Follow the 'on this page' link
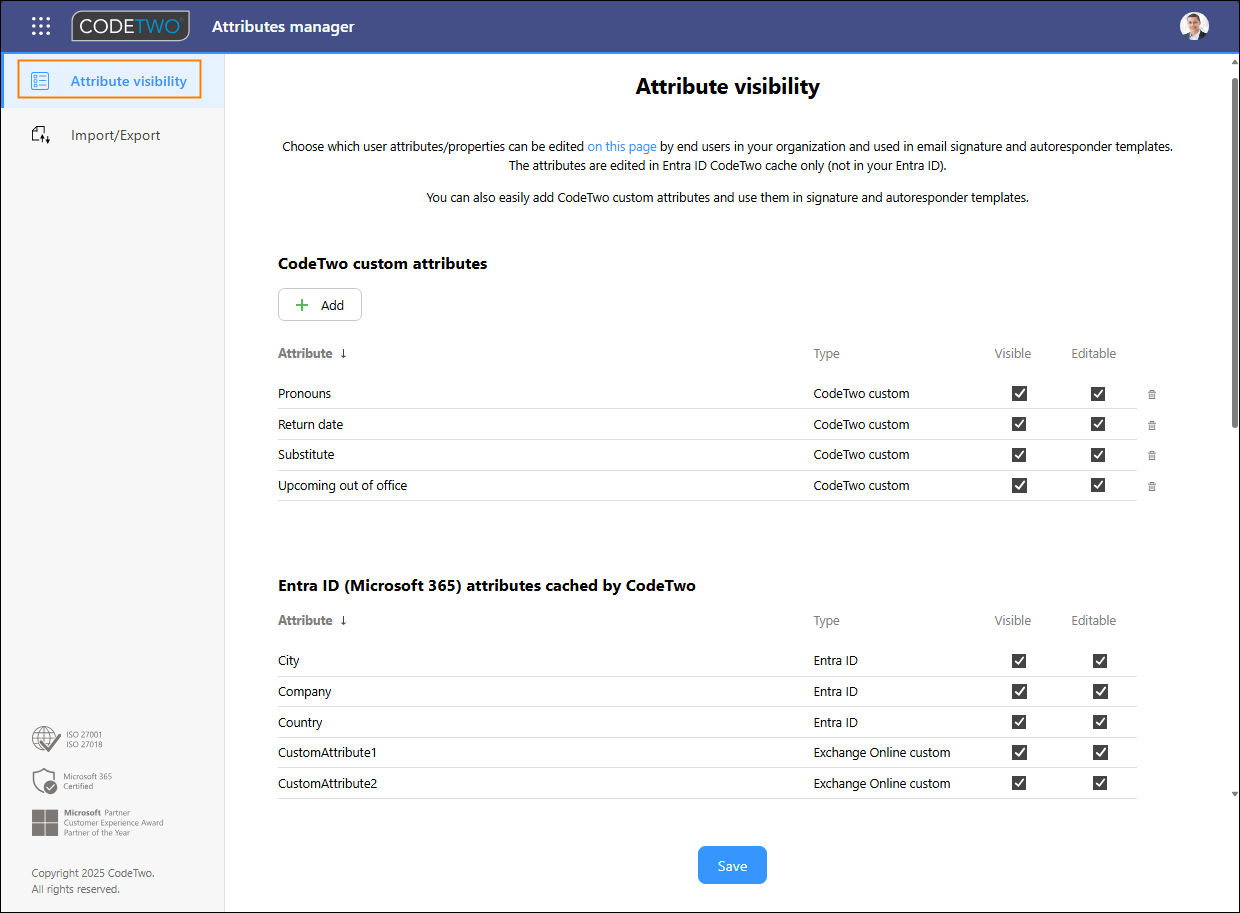This screenshot has height=913, width=1240. [622, 146]
